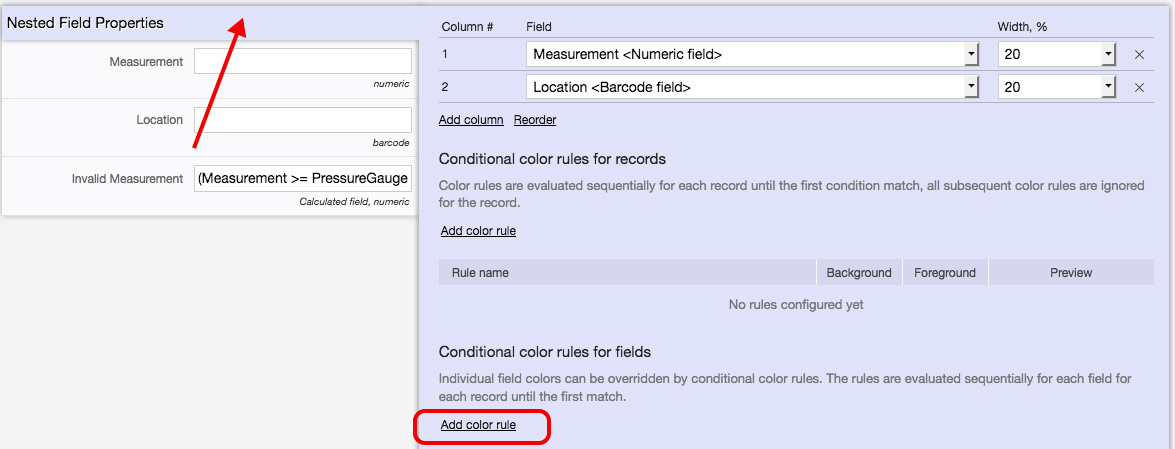Add color rule for records
Screen dimensions: 1175x449
[478, 231]
